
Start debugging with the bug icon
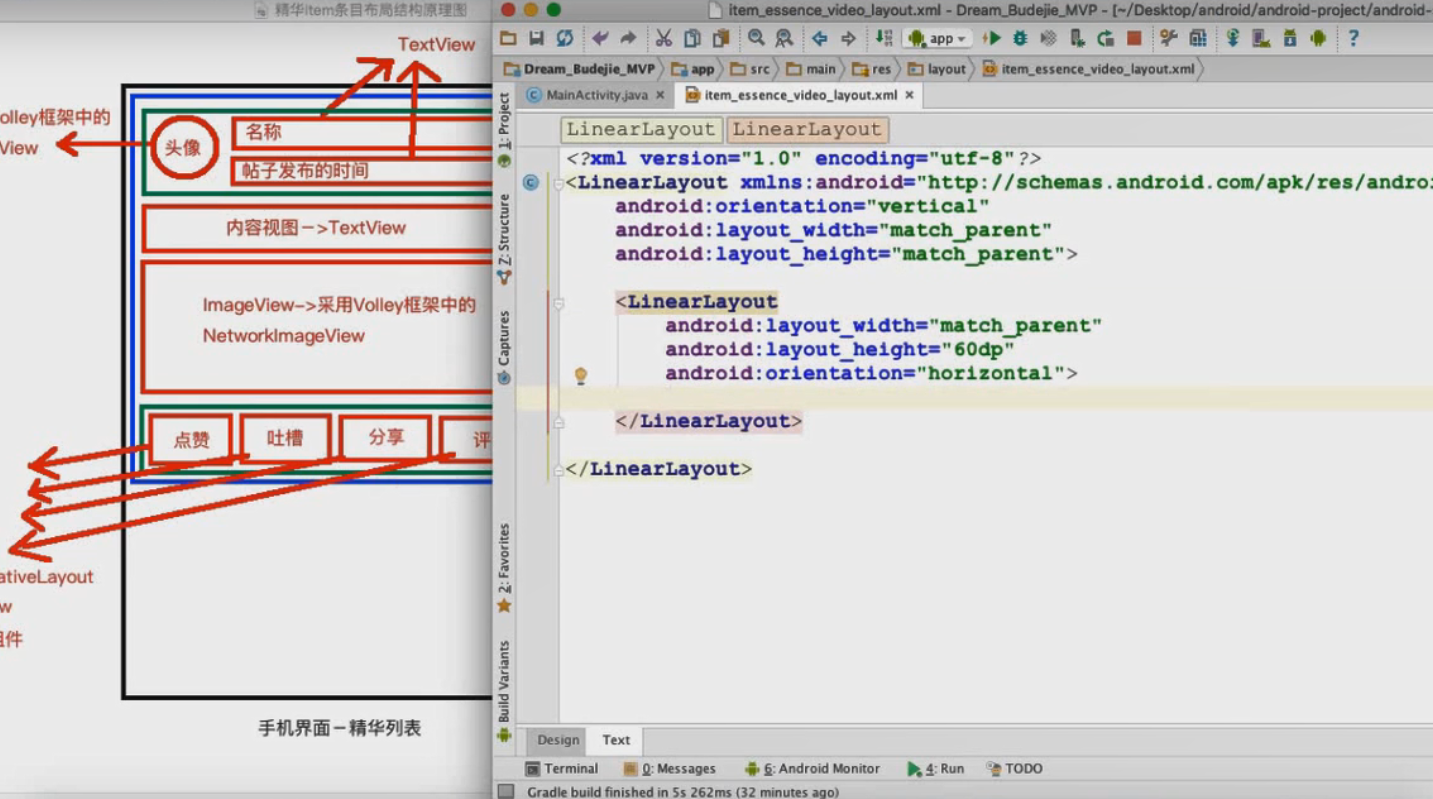[x=1020, y=38]
